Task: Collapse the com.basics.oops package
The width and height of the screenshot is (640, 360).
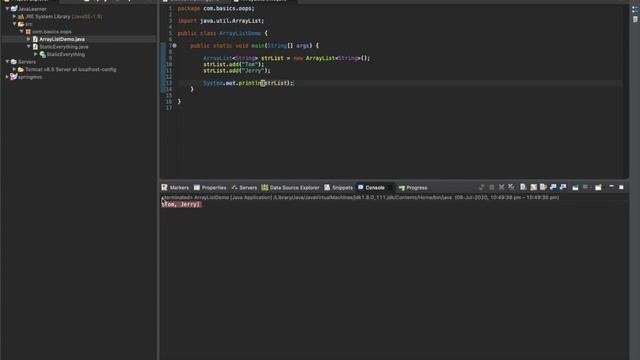Action: pos(22,31)
